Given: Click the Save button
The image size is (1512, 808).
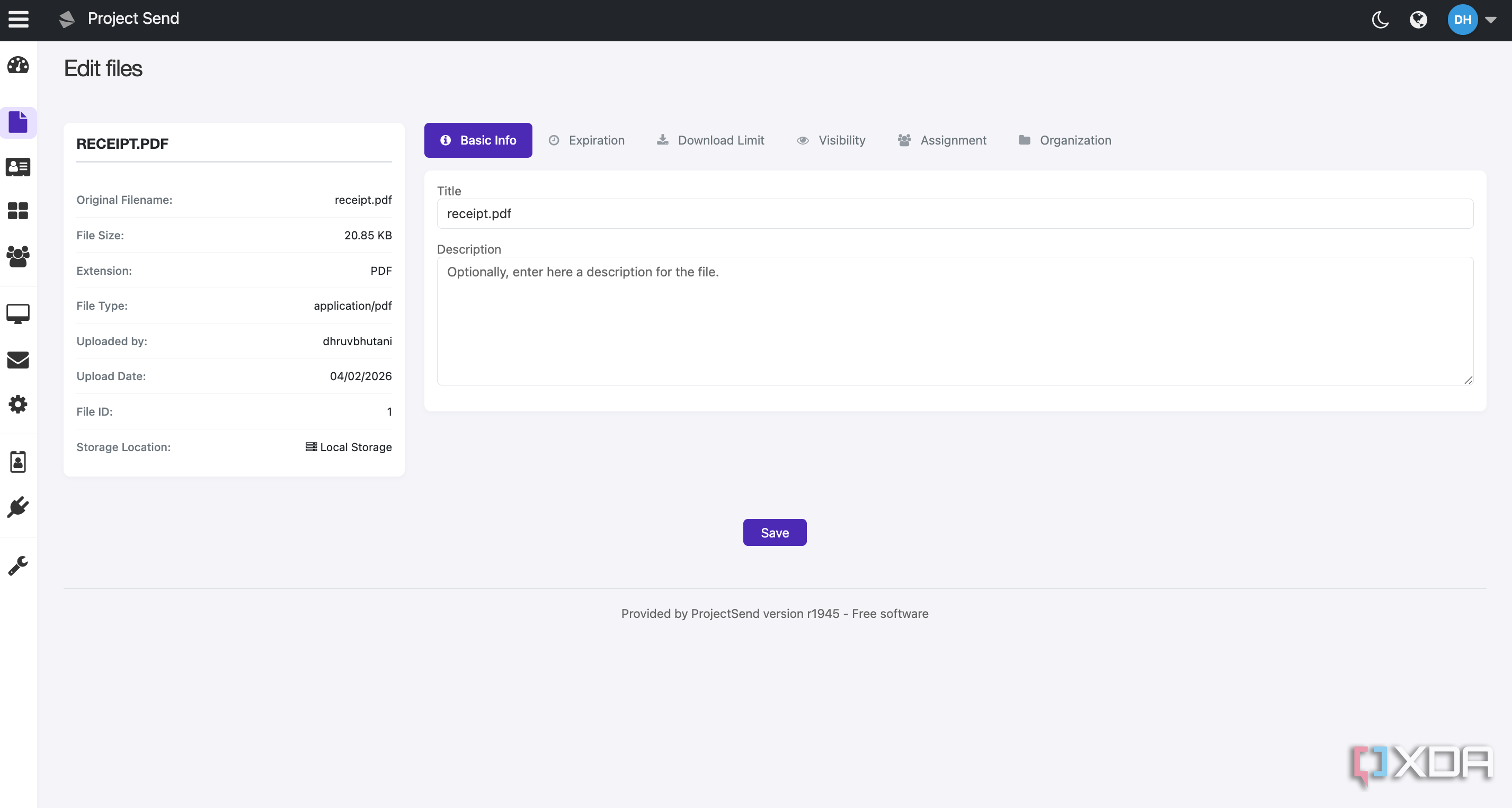Looking at the screenshot, I should tap(775, 532).
